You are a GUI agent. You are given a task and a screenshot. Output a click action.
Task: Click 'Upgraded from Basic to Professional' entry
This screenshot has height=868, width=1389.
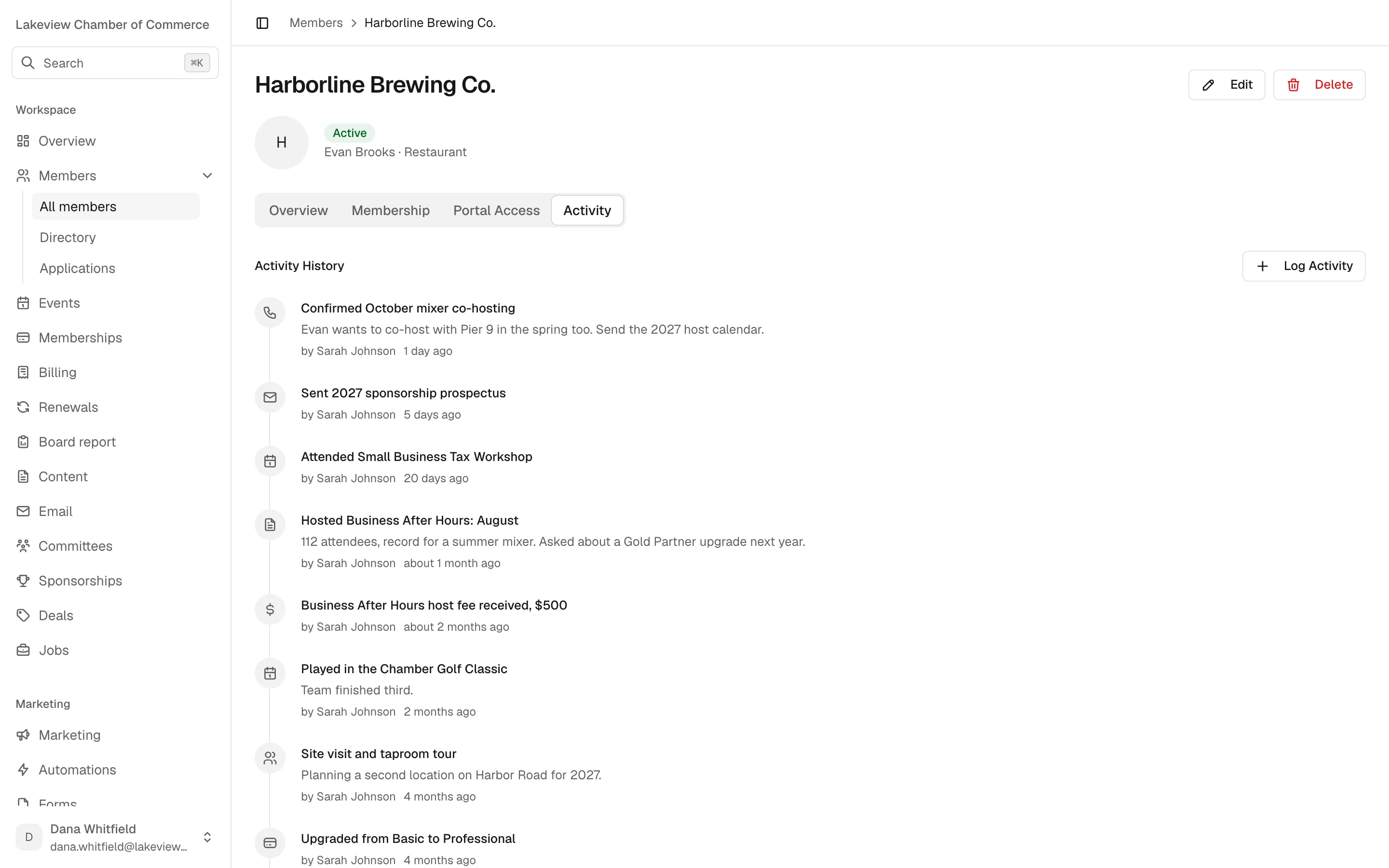(408, 839)
